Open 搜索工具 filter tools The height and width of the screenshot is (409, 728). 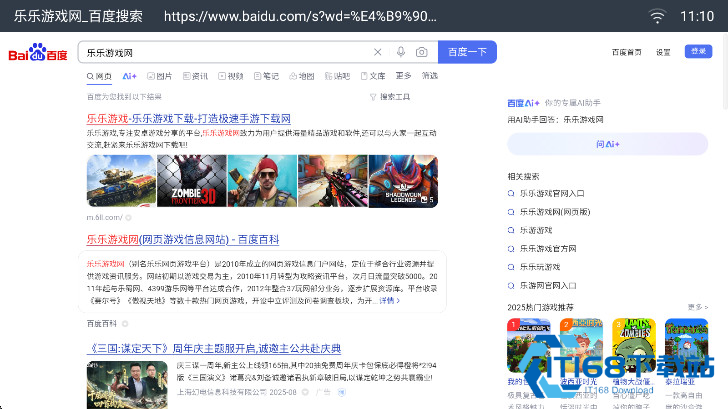(x=390, y=97)
